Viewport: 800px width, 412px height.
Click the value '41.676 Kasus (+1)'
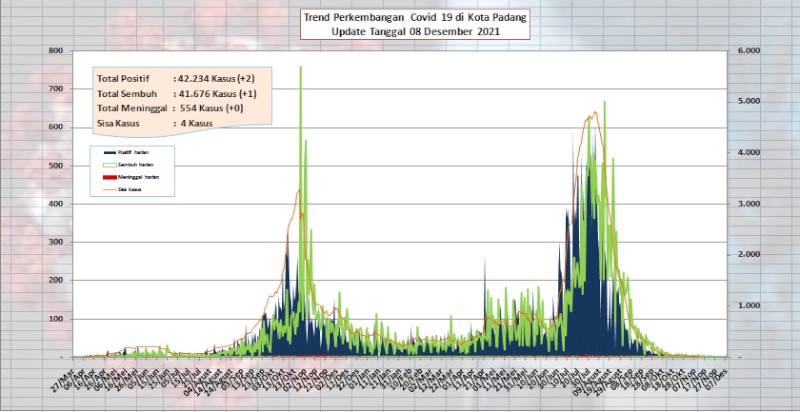click(217, 94)
